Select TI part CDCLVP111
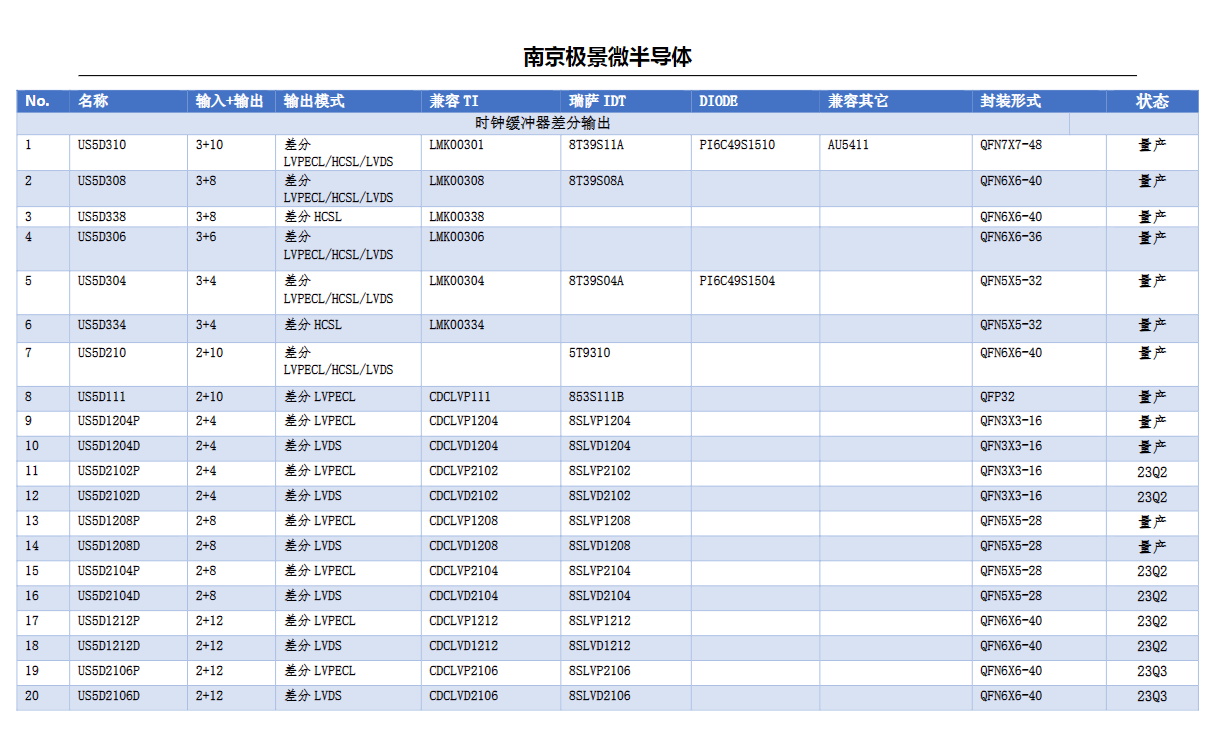 pos(460,397)
